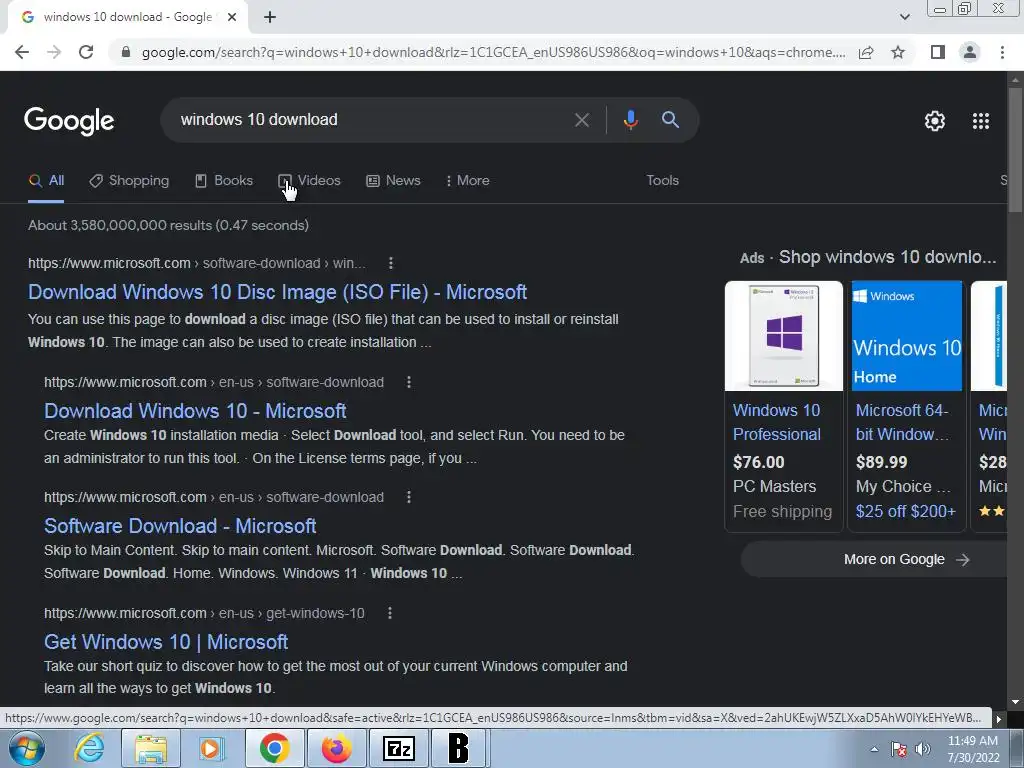Viewport: 1024px width, 768px height.
Task: Switch to Shopping results tab
Action: (129, 181)
